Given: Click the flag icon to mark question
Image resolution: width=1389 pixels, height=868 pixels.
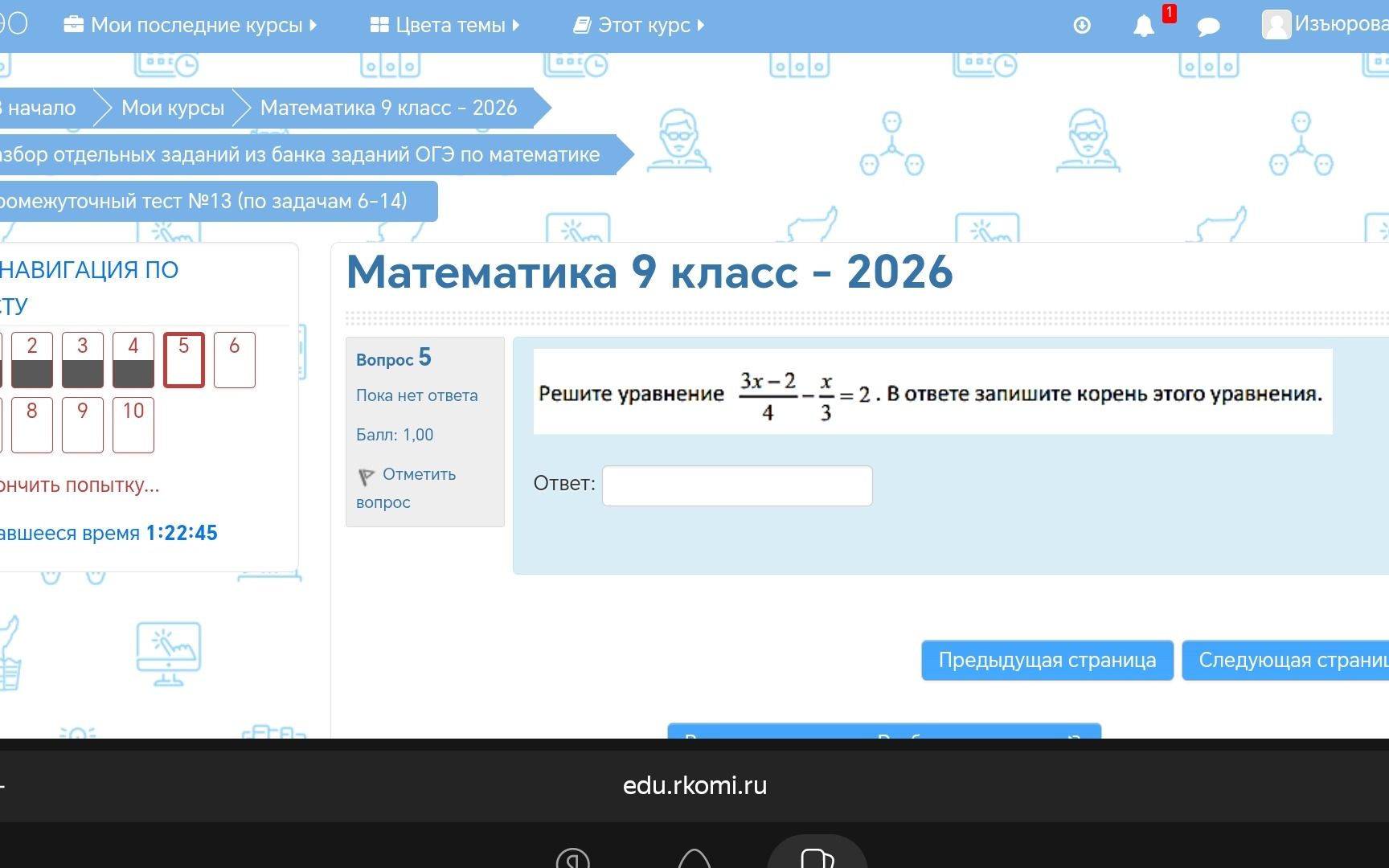Looking at the screenshot, I should (366, 477).
